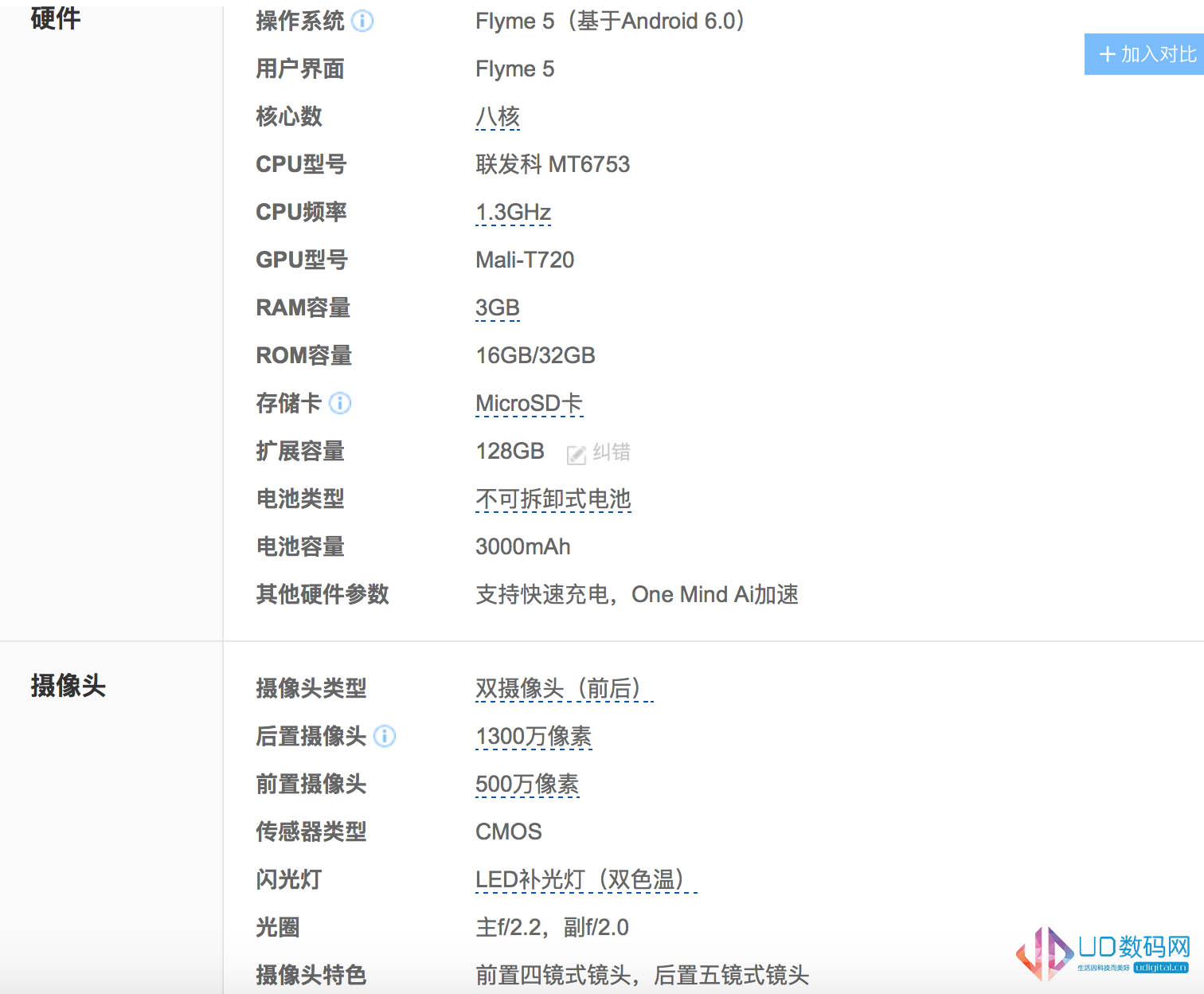Select the 扩展容量 label
The height and width of the screenshot is (994, 1204).
coord(300,451)
